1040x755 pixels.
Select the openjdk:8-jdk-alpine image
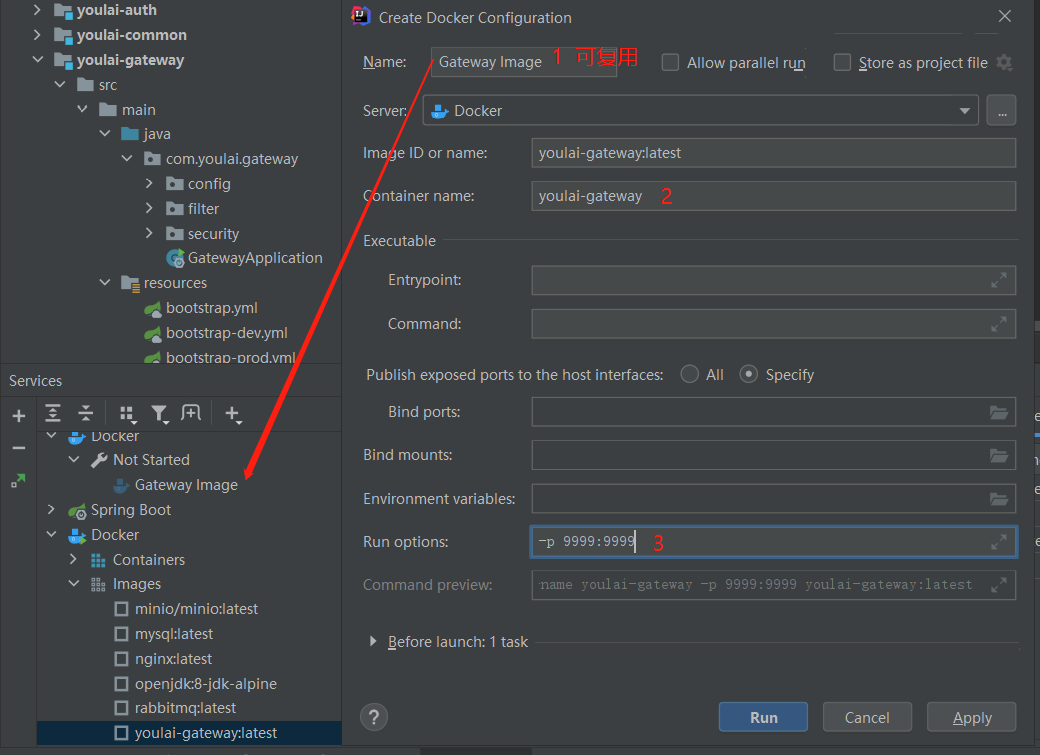pos(196,684)
